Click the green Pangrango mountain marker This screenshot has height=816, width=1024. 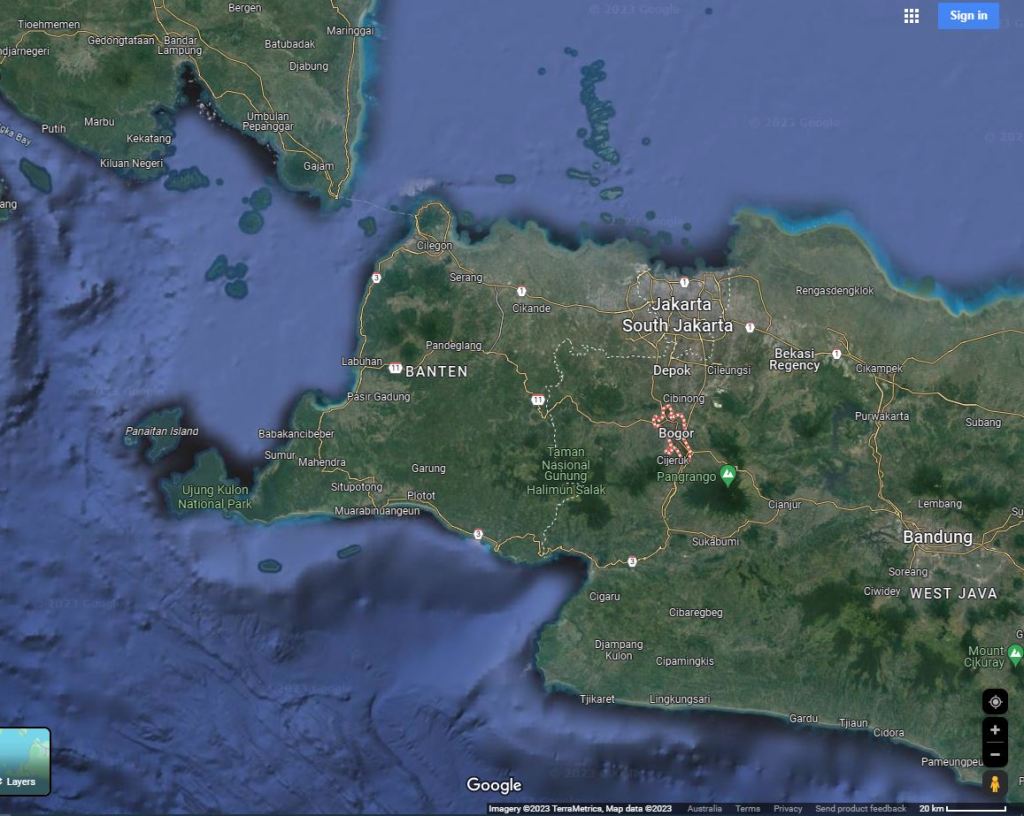point(728,474)
